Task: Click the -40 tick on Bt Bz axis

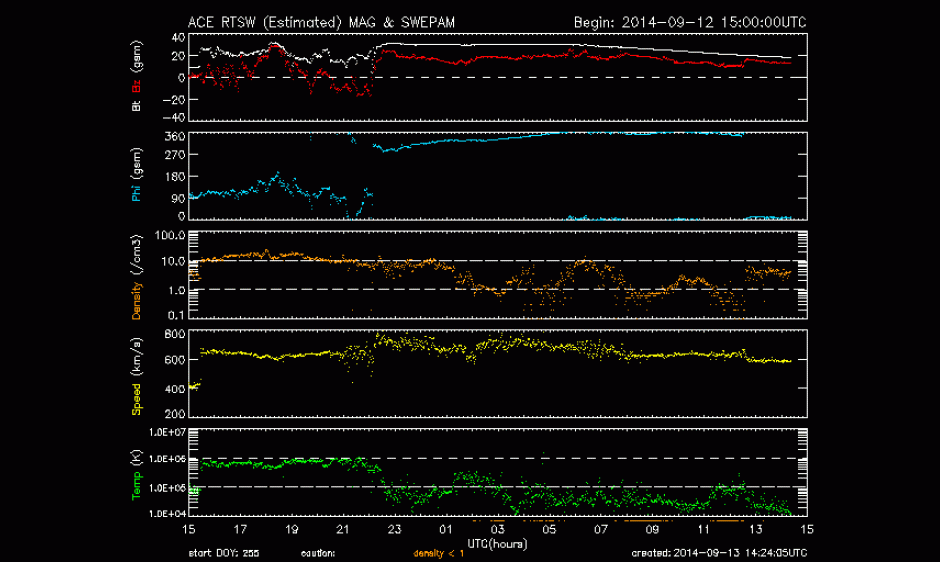Action: [x=174, y=117]
